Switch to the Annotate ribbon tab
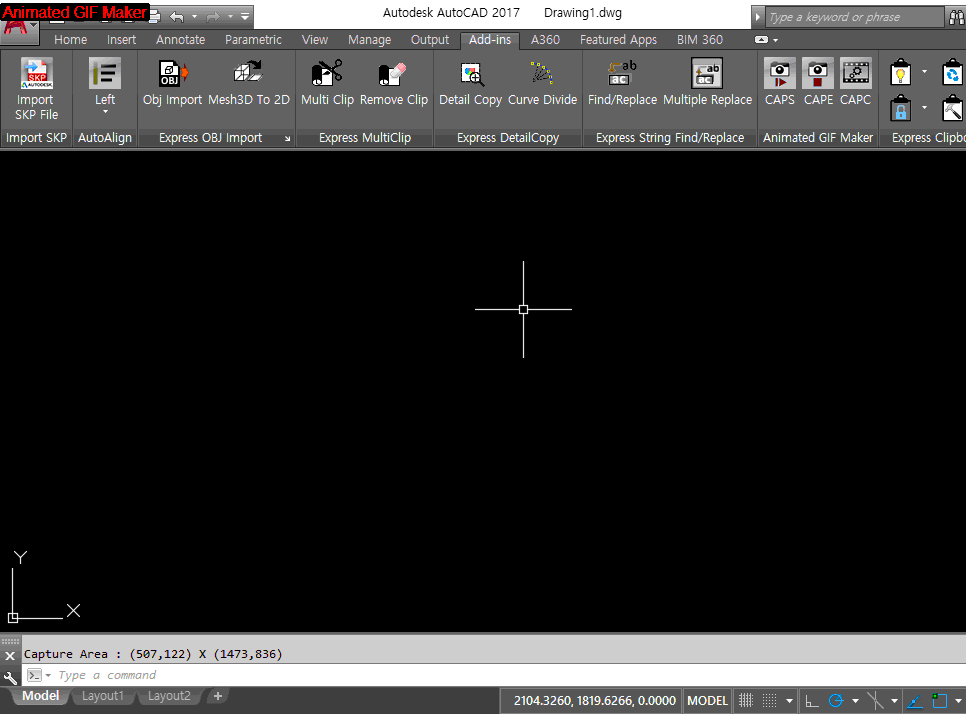 (x=180, y=40)
